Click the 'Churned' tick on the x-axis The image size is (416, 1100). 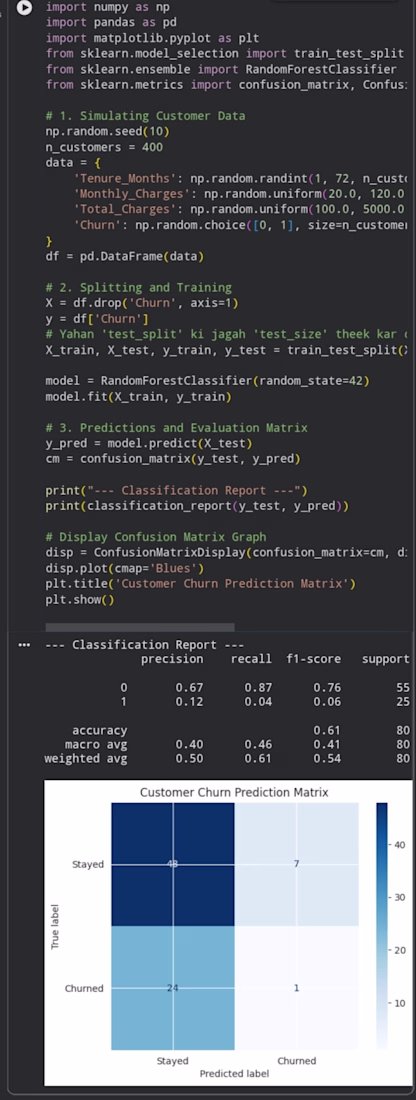[296, 1061]
